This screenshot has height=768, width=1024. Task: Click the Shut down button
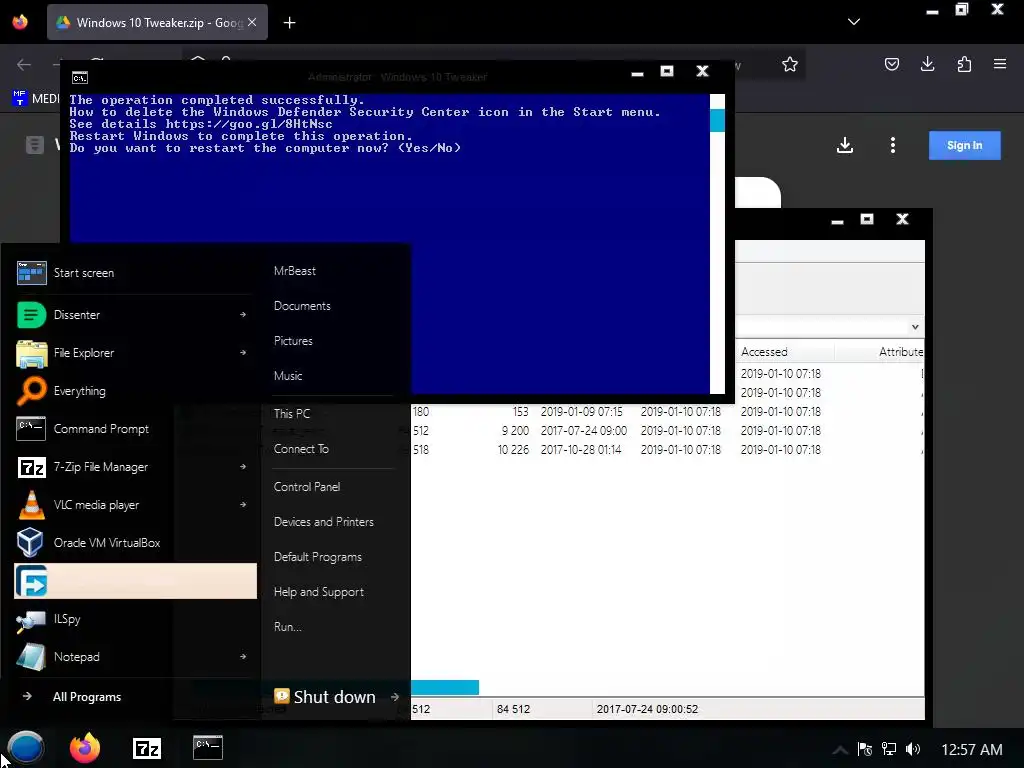pyautogui.click(x=325, y=697)
